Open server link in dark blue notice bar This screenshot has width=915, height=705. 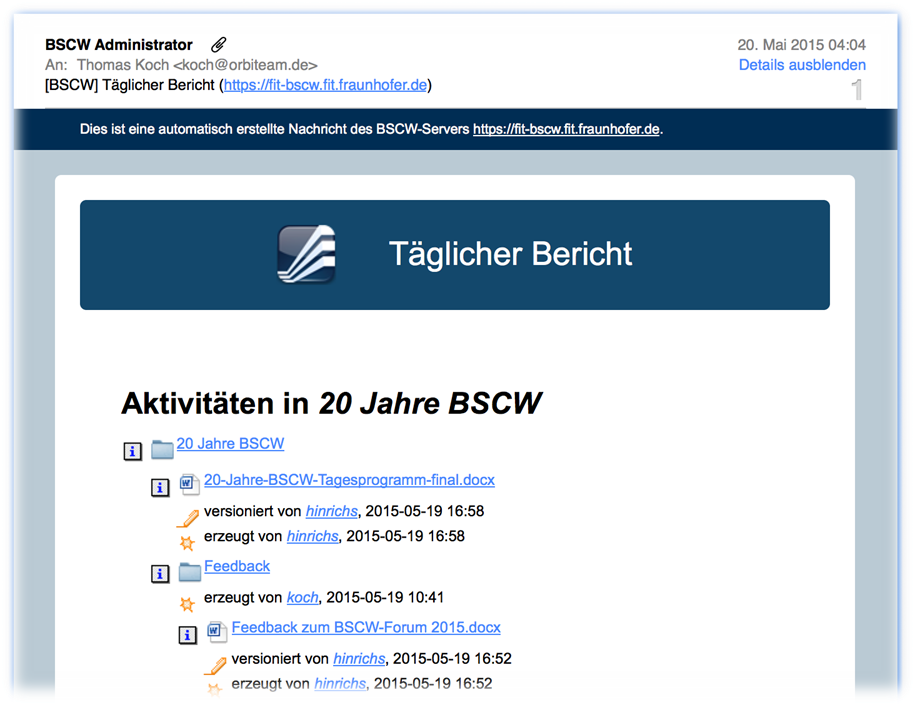coord(566,129)
